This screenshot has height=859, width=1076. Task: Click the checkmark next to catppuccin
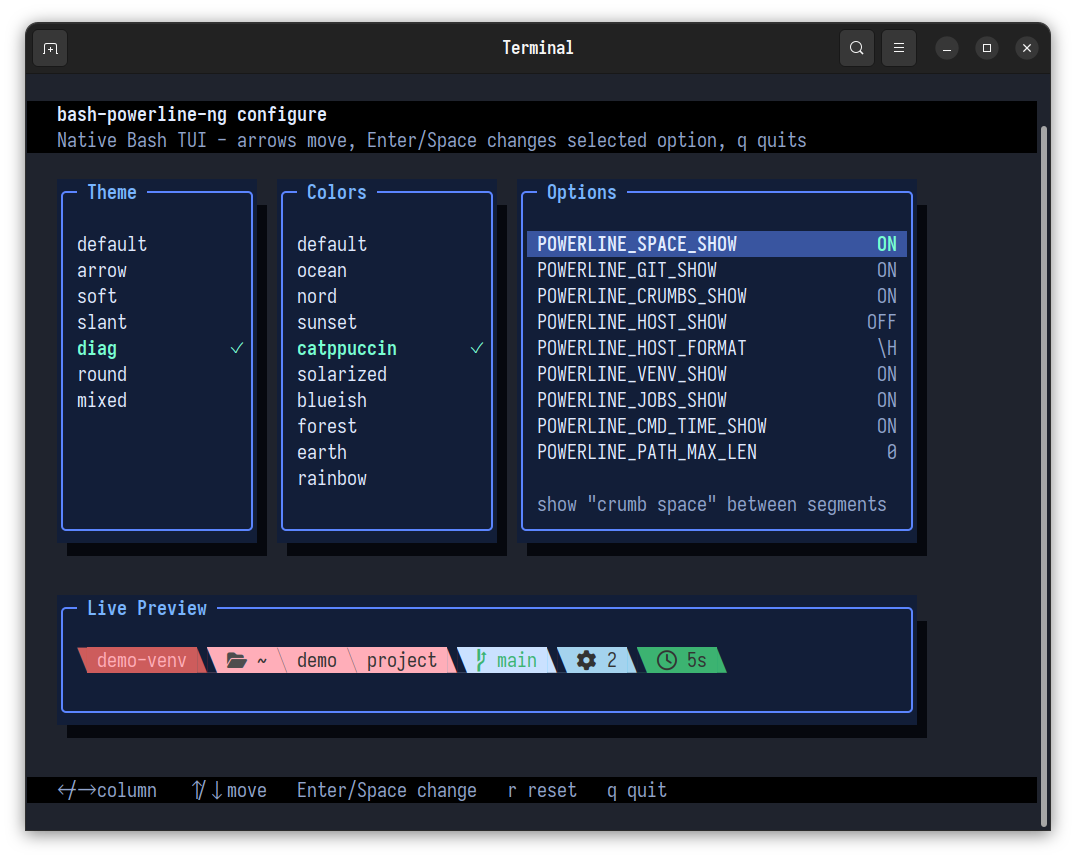pyautogui.click(x=477, y=349)
